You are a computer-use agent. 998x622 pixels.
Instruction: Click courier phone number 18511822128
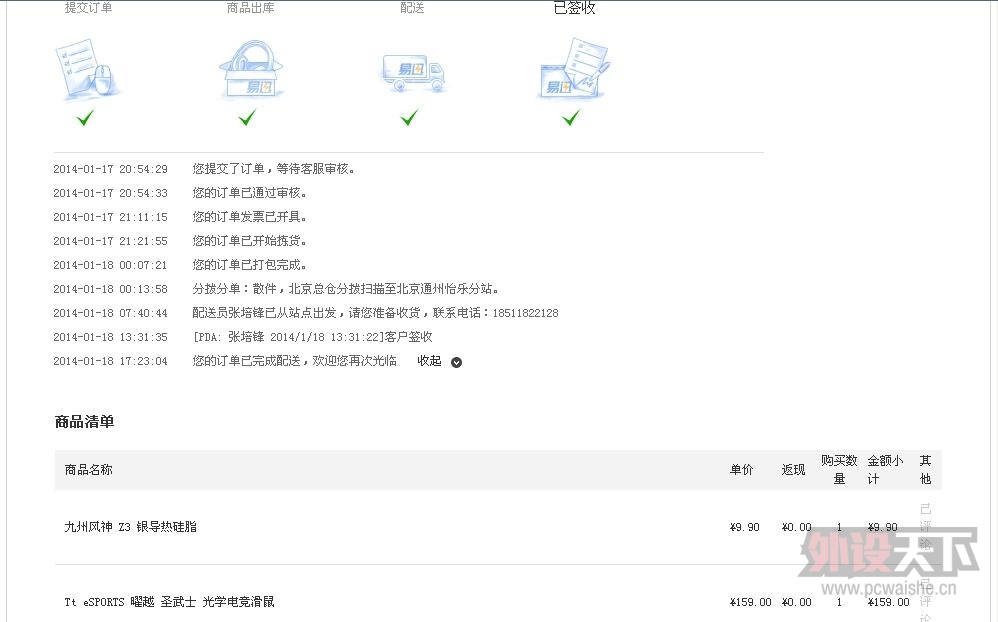pos(525,313)
